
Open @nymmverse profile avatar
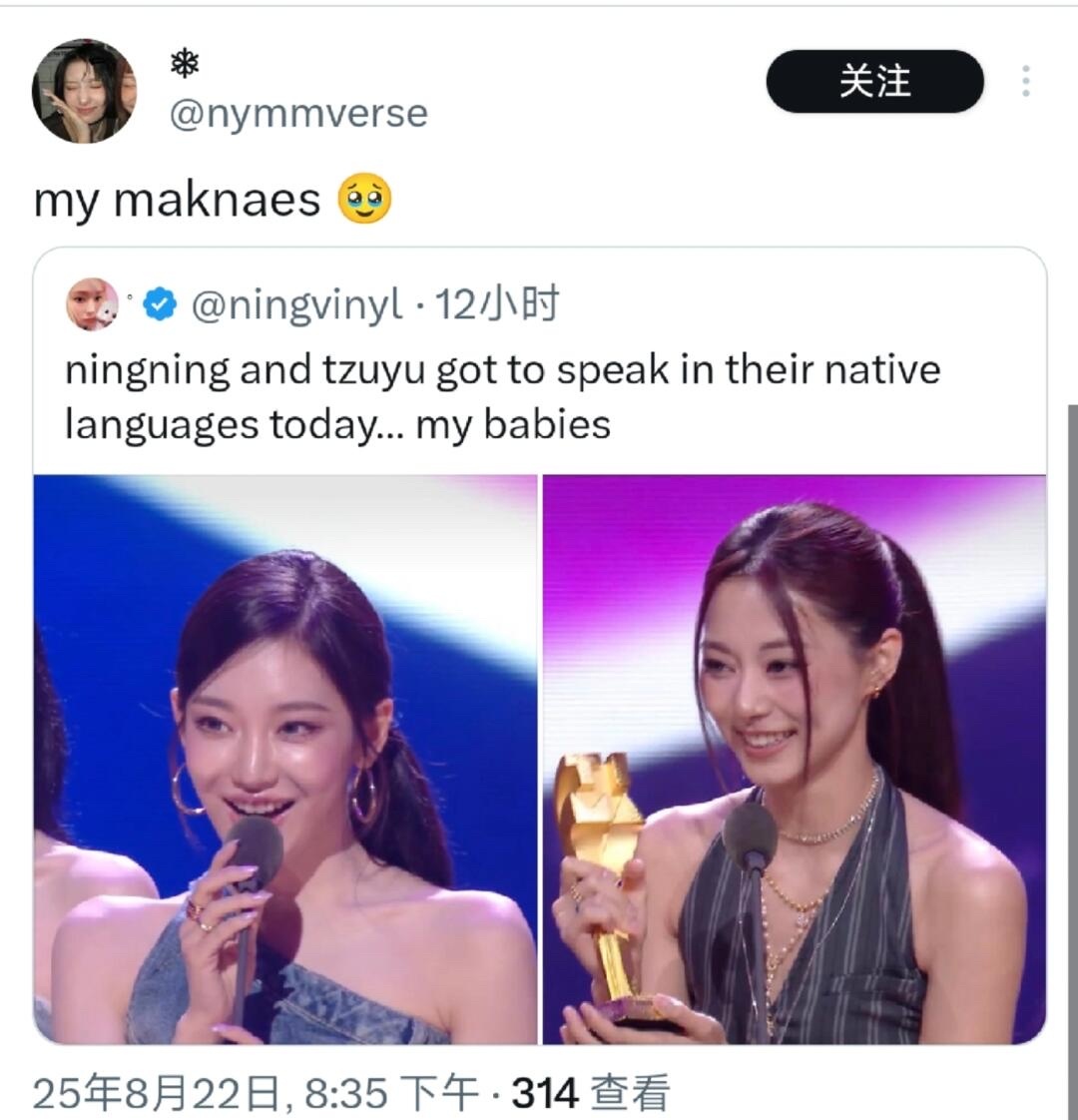(x=84, y=91)
